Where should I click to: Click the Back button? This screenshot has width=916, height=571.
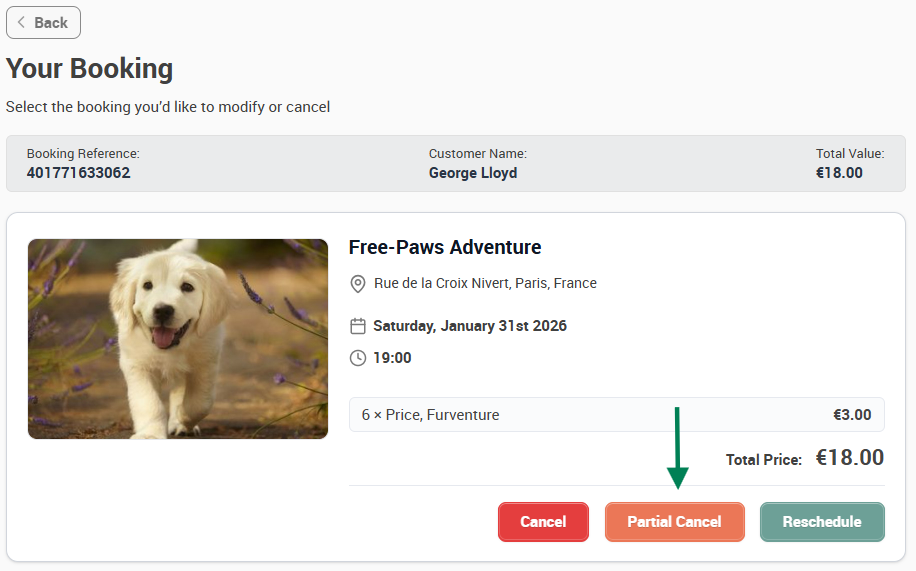[43, 23]
